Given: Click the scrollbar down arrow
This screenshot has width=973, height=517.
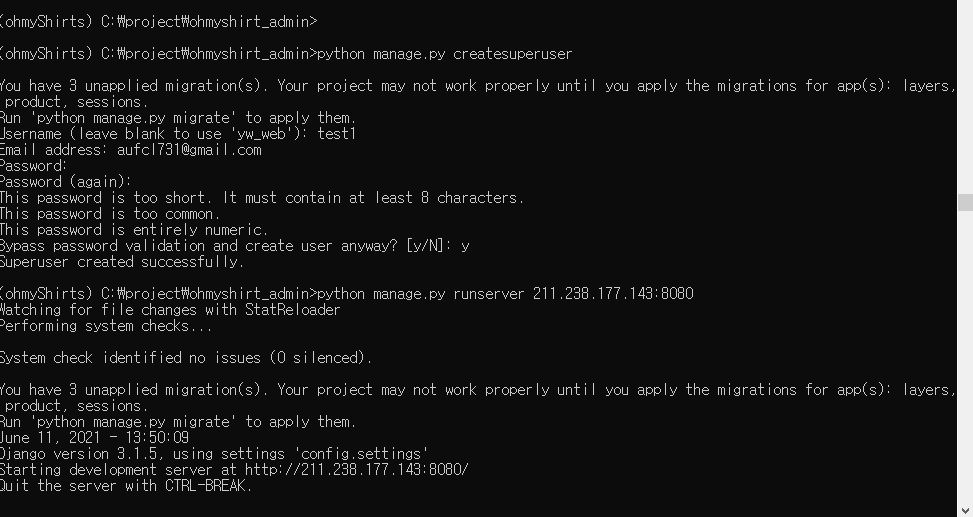Looking at the screenshot, I should click(x=965, y=510).
